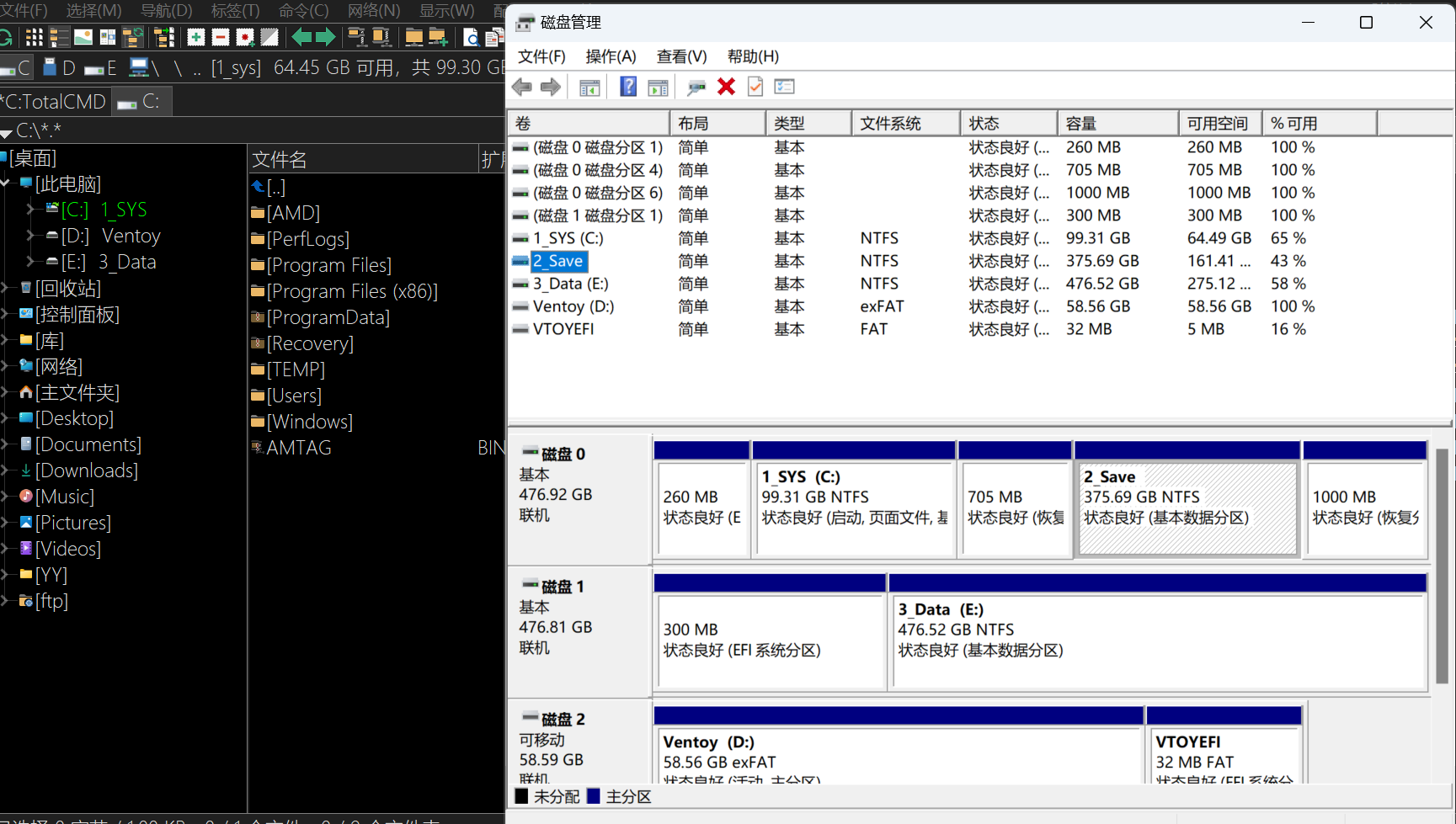Open the 查看(V) menu in Disk Management
The width and height of the screenshot is (1456, 824).
click(x=681, y=56)
